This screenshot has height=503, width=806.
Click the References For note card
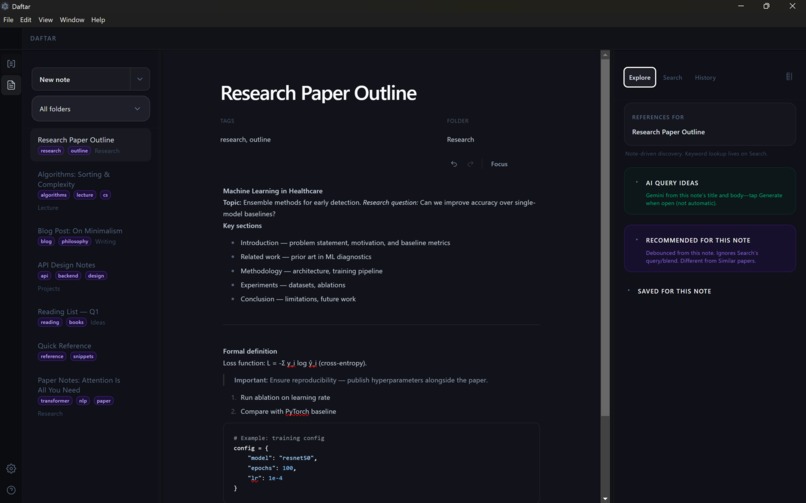[x=710, y=125]
